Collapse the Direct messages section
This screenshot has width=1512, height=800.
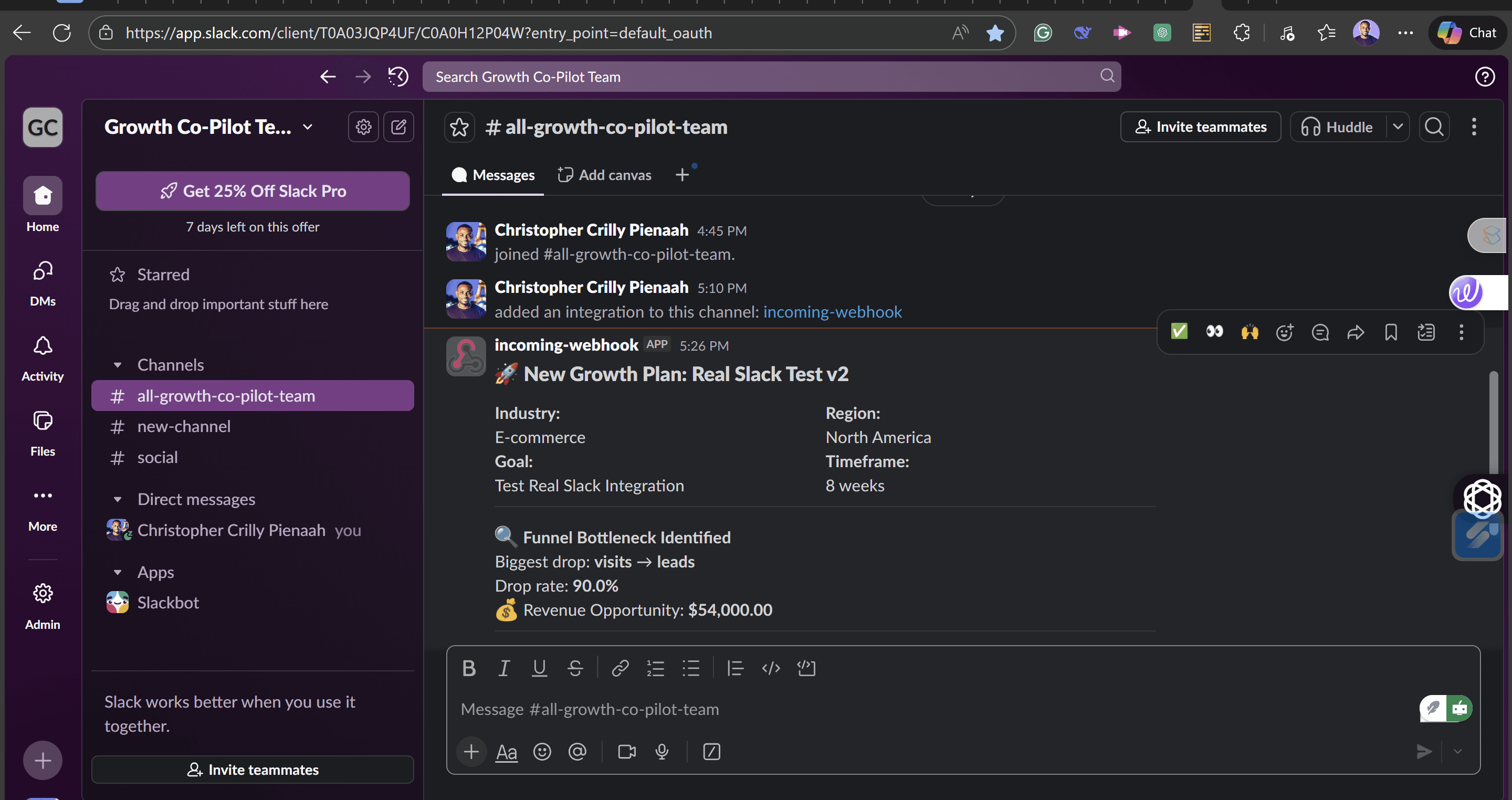pos(118,500)
